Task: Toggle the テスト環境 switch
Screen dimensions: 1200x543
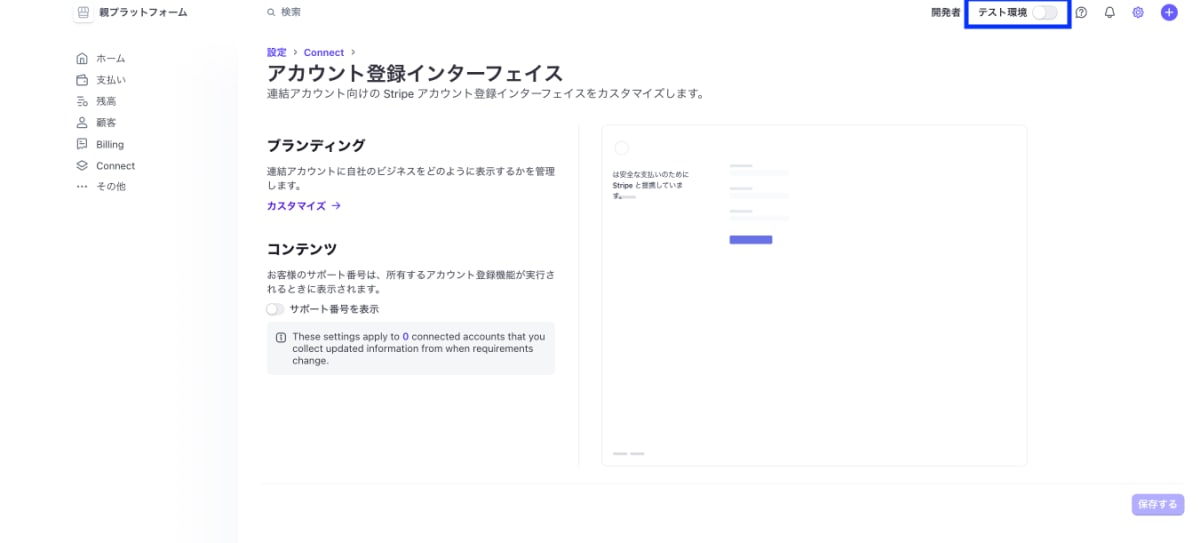Action: point(1044,13)
